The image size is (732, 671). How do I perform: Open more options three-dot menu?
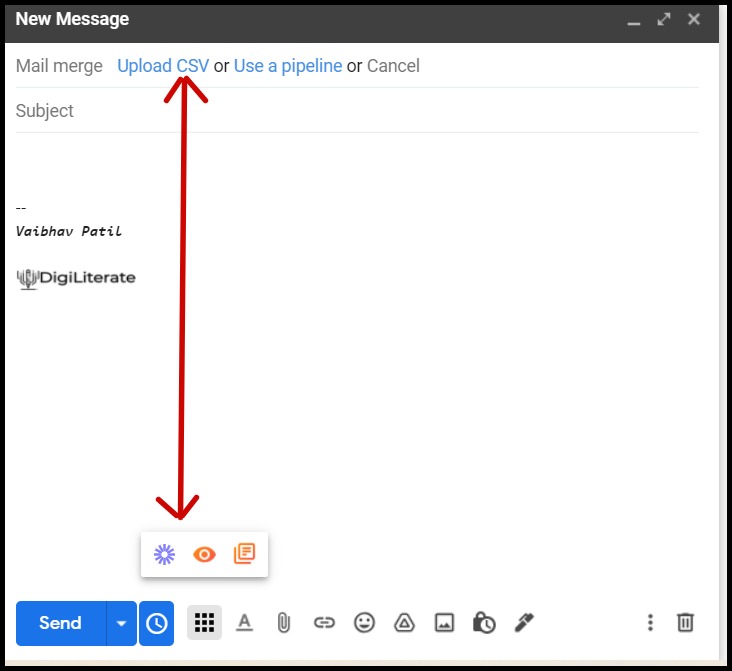[x=650, y=623]
